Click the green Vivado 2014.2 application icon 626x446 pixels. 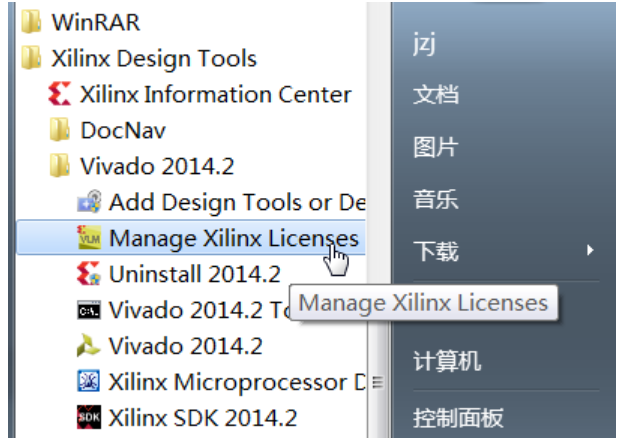88,345
